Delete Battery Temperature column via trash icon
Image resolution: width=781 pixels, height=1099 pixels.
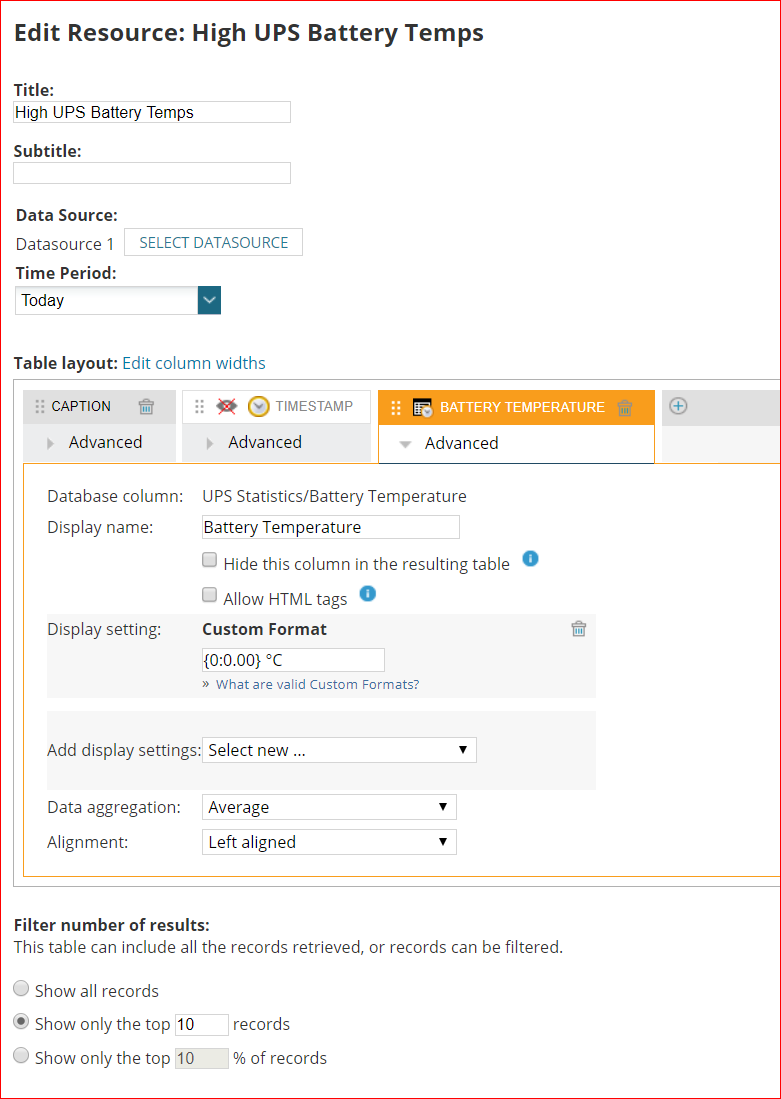625,408
